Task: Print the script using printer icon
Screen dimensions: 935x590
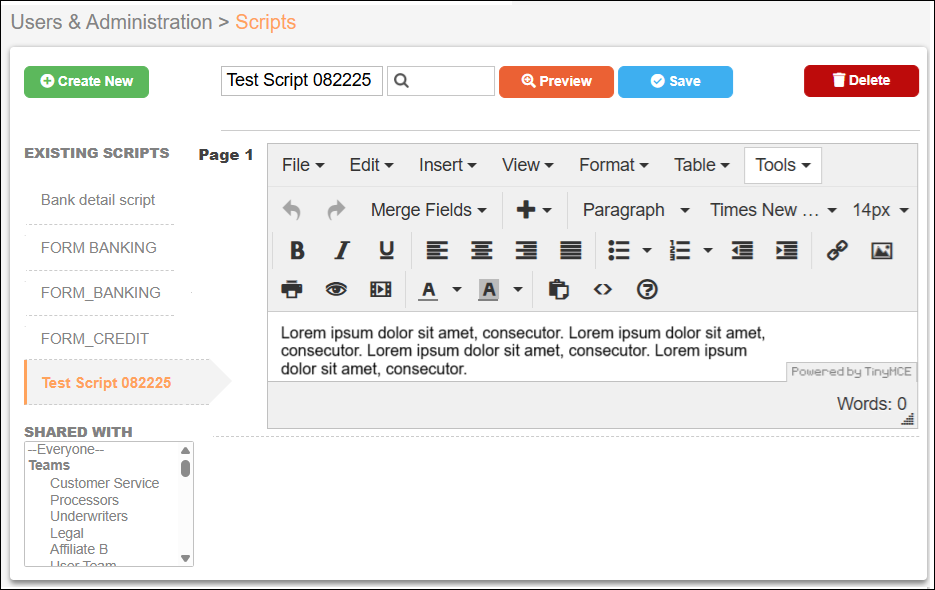Action: click(x=292, y=289)
